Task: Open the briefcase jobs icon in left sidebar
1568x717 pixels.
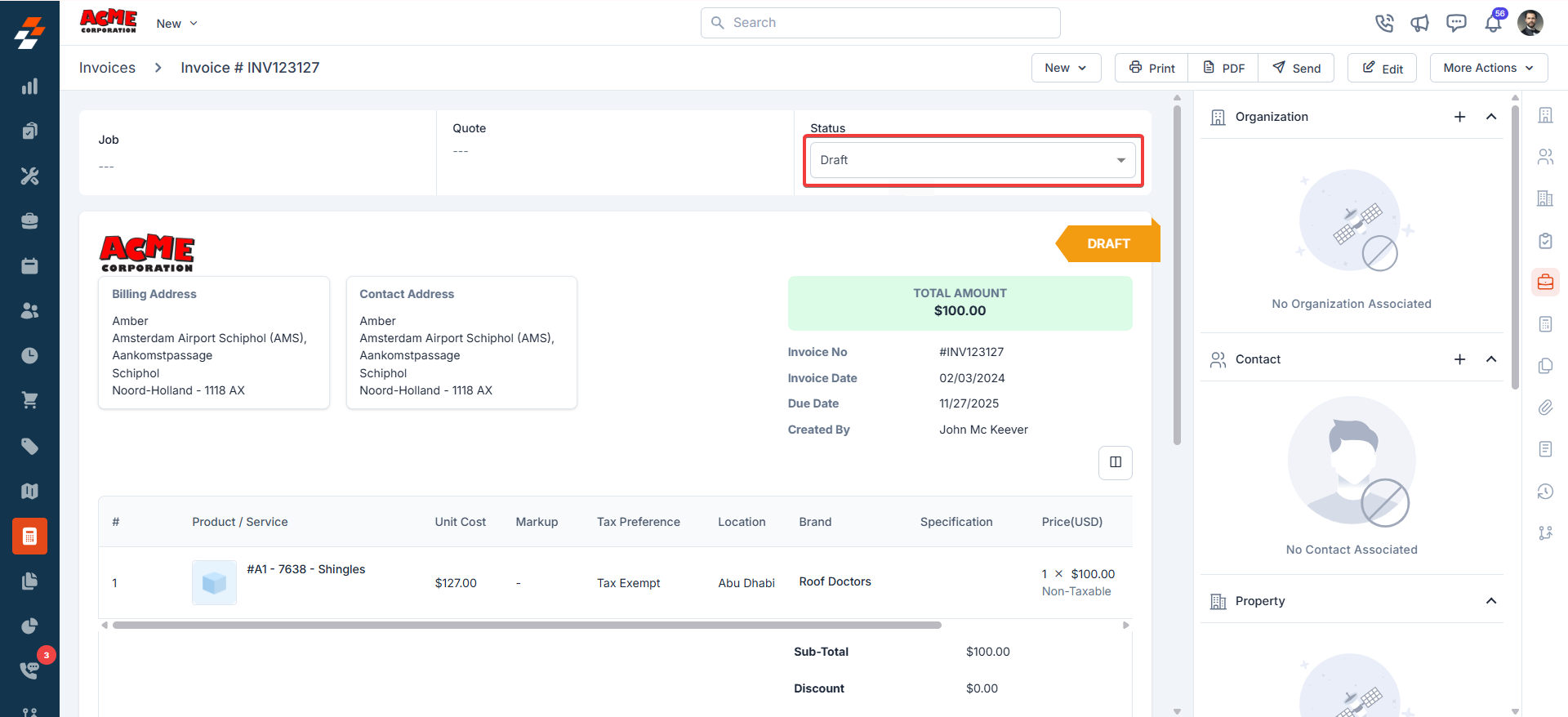Action: pyautogui.click(x=29, y=220)
